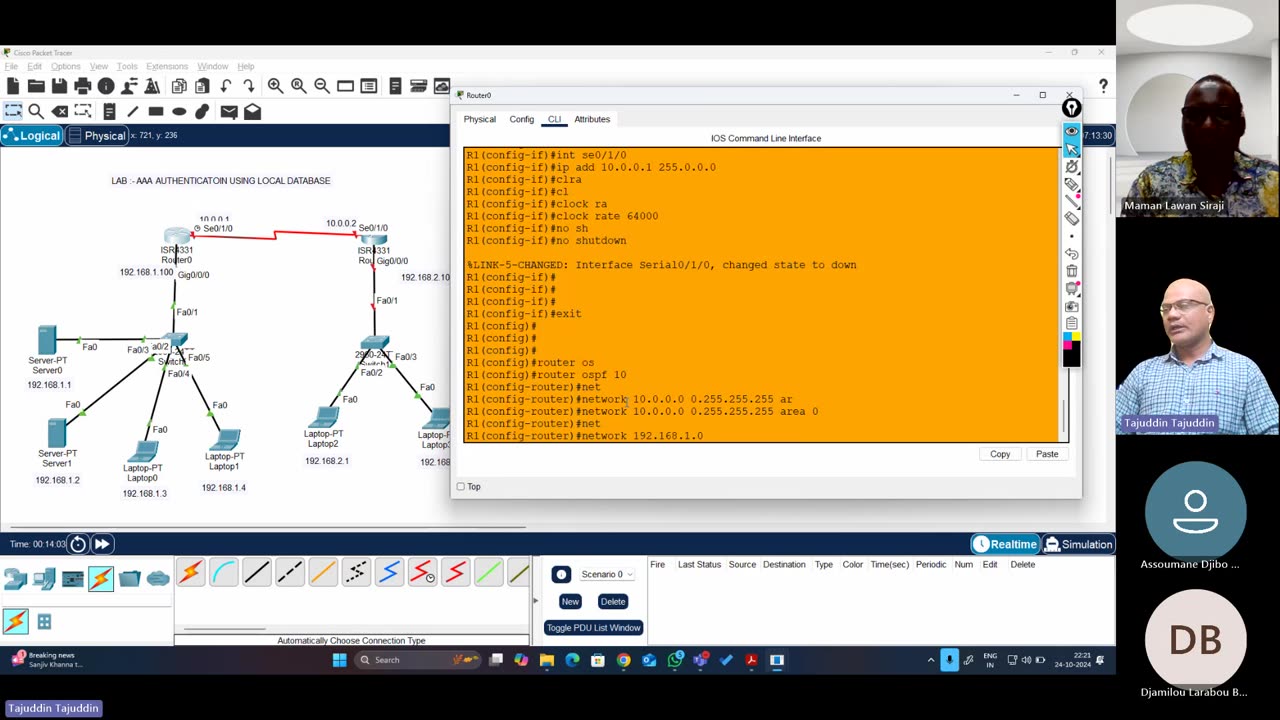The image size is (1280, 720).
Task: Open the Config tab in Router0
Action: 522,119
